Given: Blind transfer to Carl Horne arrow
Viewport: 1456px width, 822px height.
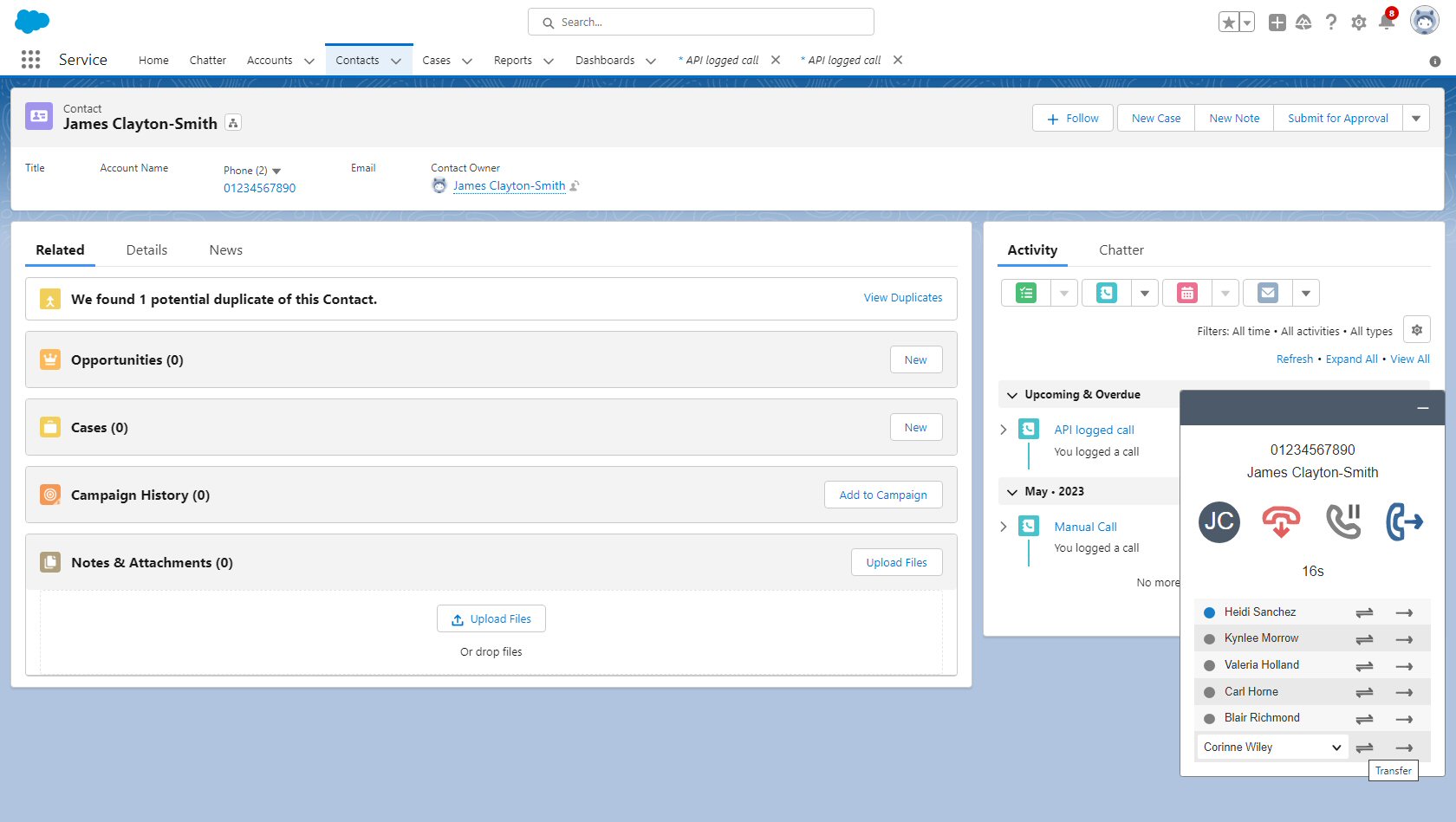Looking at the screenshot, I should click(1404, 692).
